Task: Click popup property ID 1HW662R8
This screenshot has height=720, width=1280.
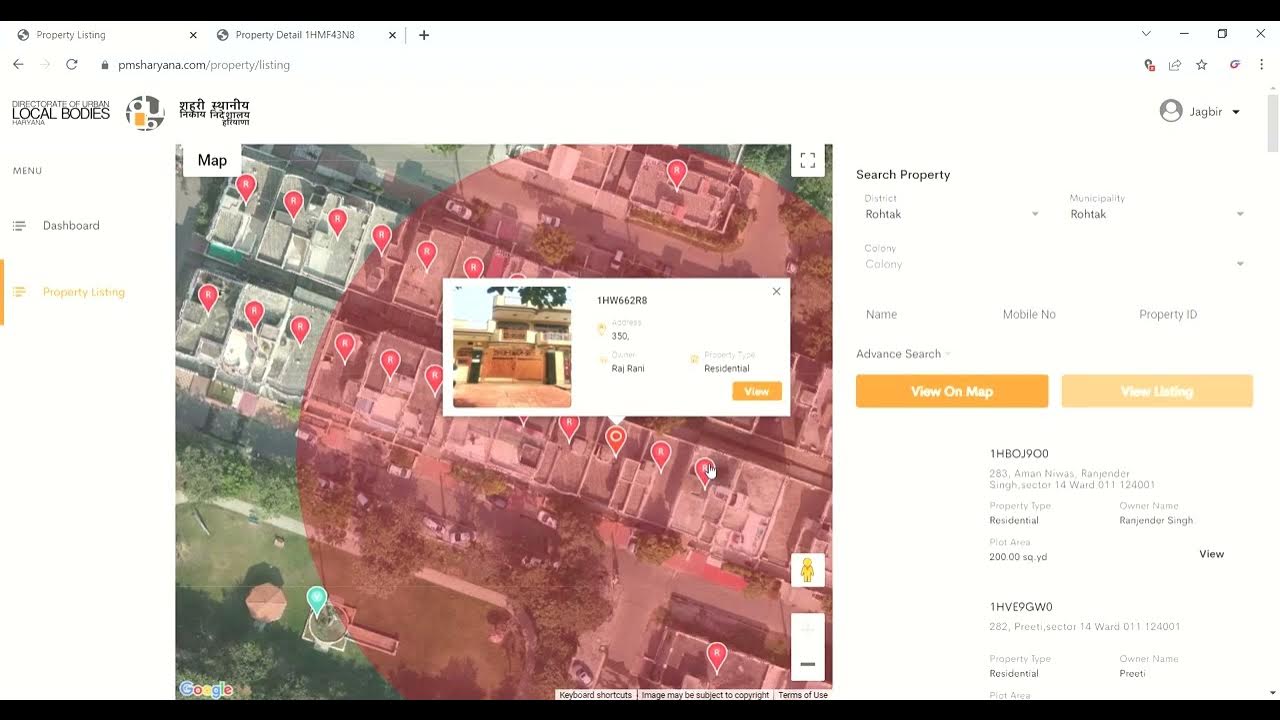Action: tap(622, 301)
